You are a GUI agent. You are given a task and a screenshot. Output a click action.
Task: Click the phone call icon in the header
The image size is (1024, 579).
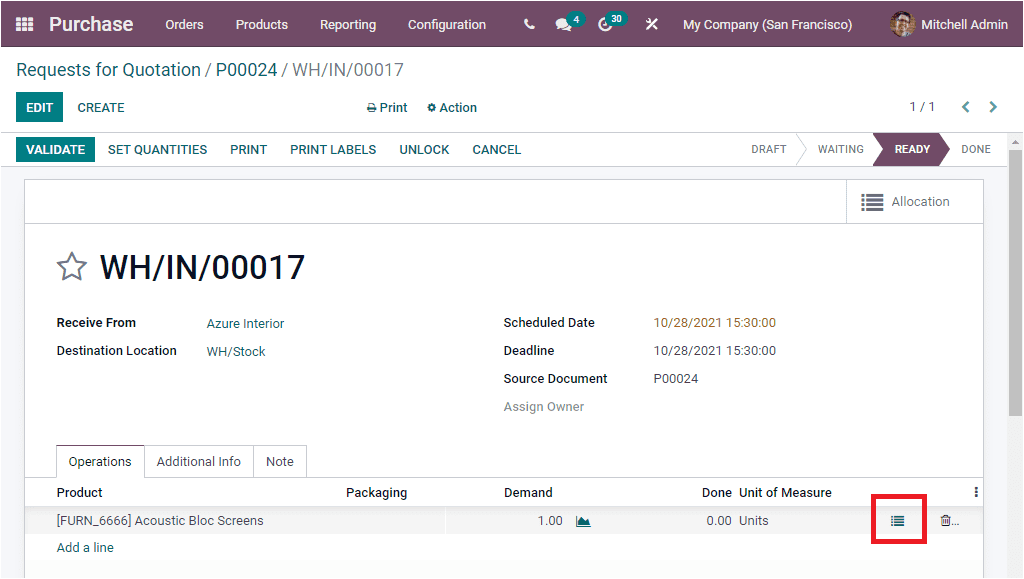[528, 23]
